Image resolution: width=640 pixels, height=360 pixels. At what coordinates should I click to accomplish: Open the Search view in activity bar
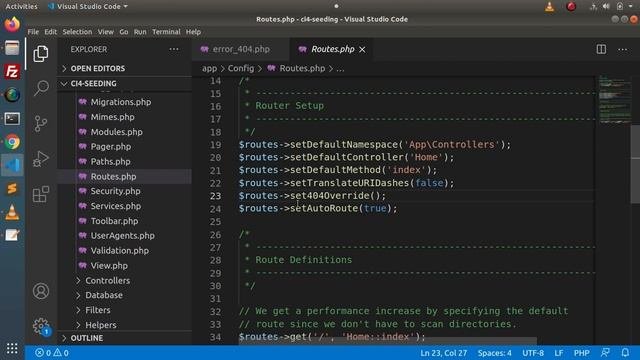tap(41, 88)
